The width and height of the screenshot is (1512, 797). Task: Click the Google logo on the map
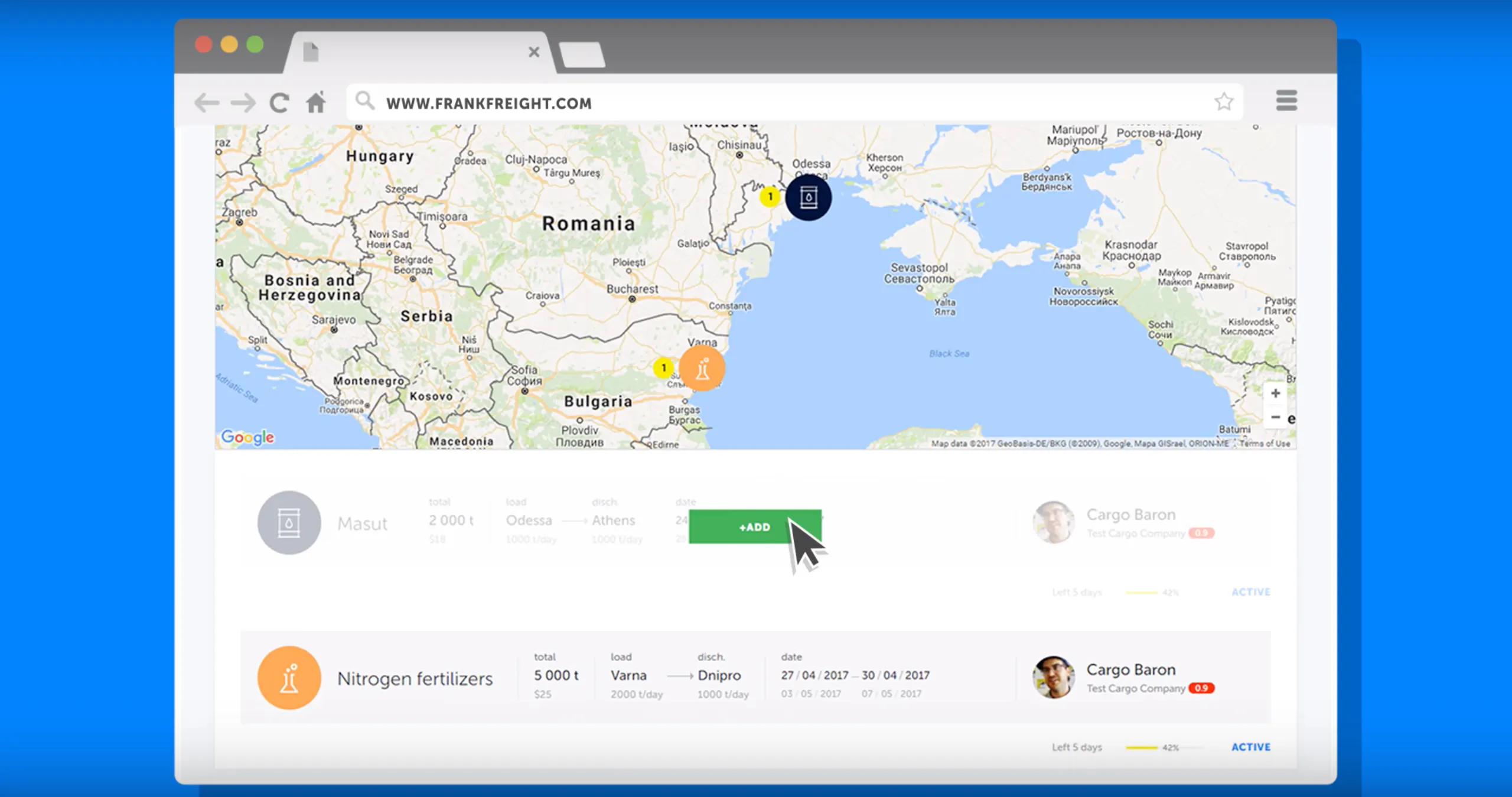247,437
